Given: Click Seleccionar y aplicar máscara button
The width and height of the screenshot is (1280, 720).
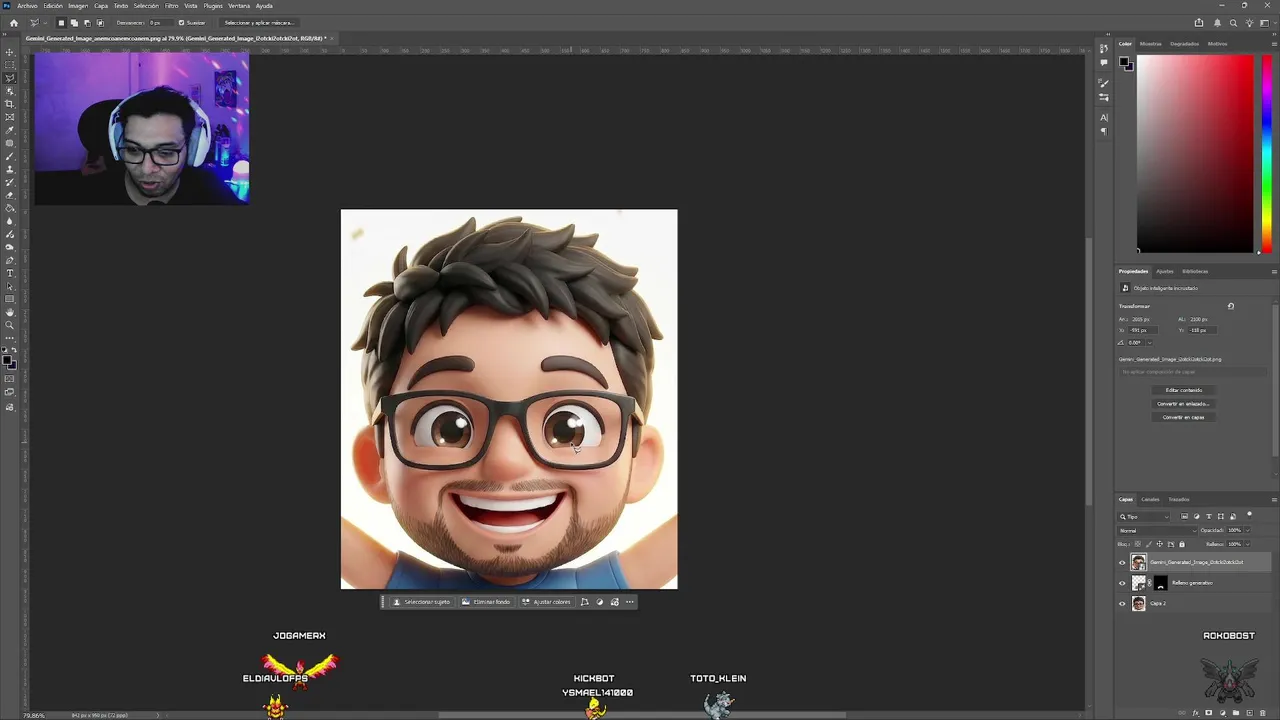Looking at the screenshot, I should coord(259,23).
